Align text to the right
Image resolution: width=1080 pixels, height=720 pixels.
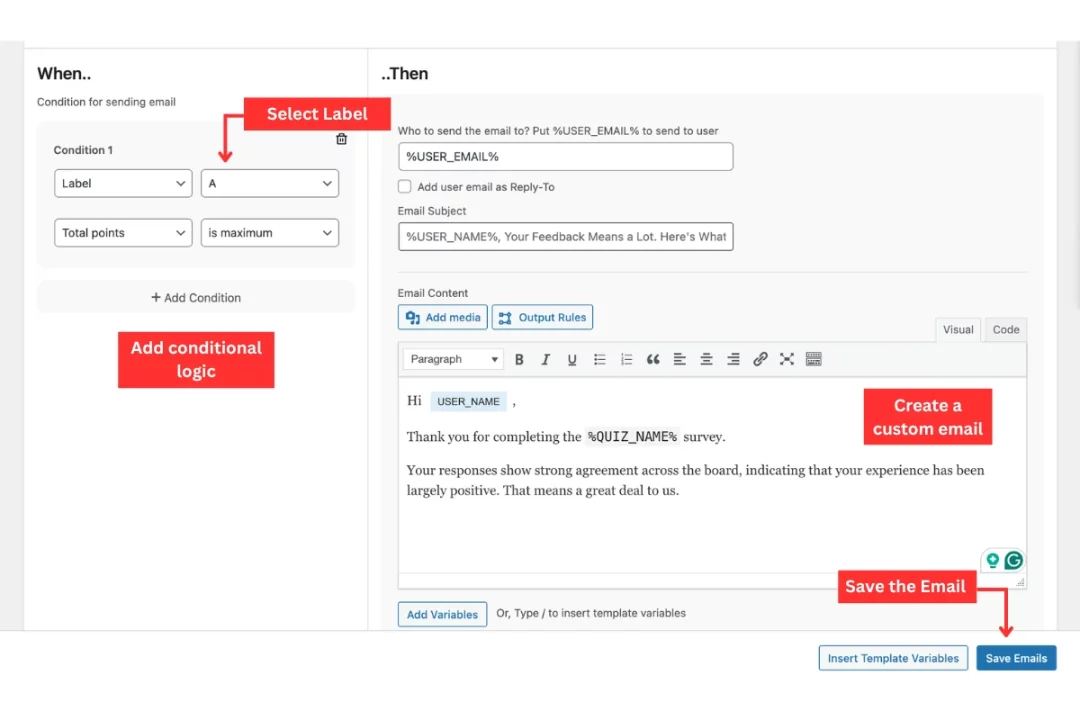733,358
